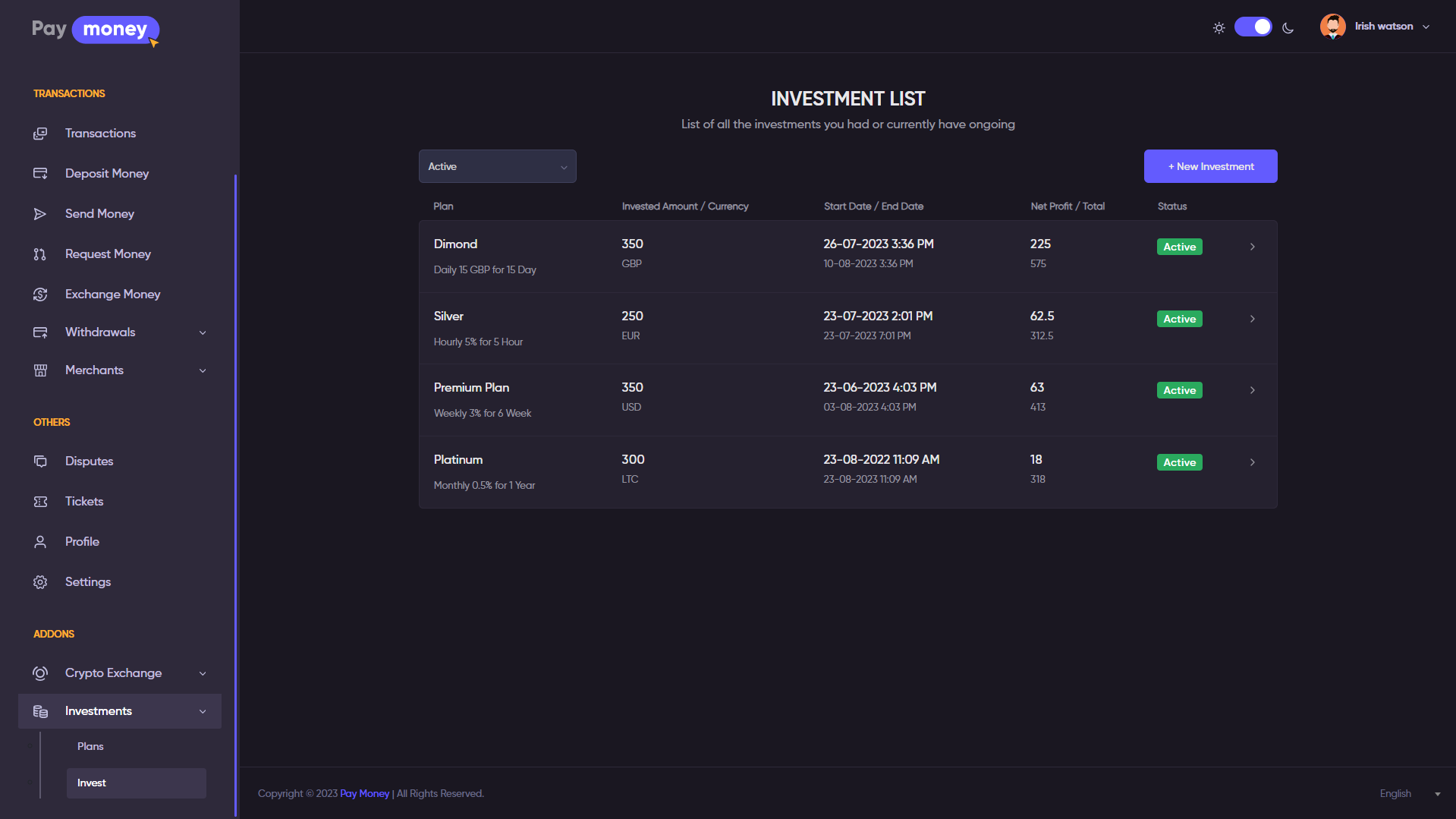
Task: Click the Tickets icon in sidebar
Action: 40,502
